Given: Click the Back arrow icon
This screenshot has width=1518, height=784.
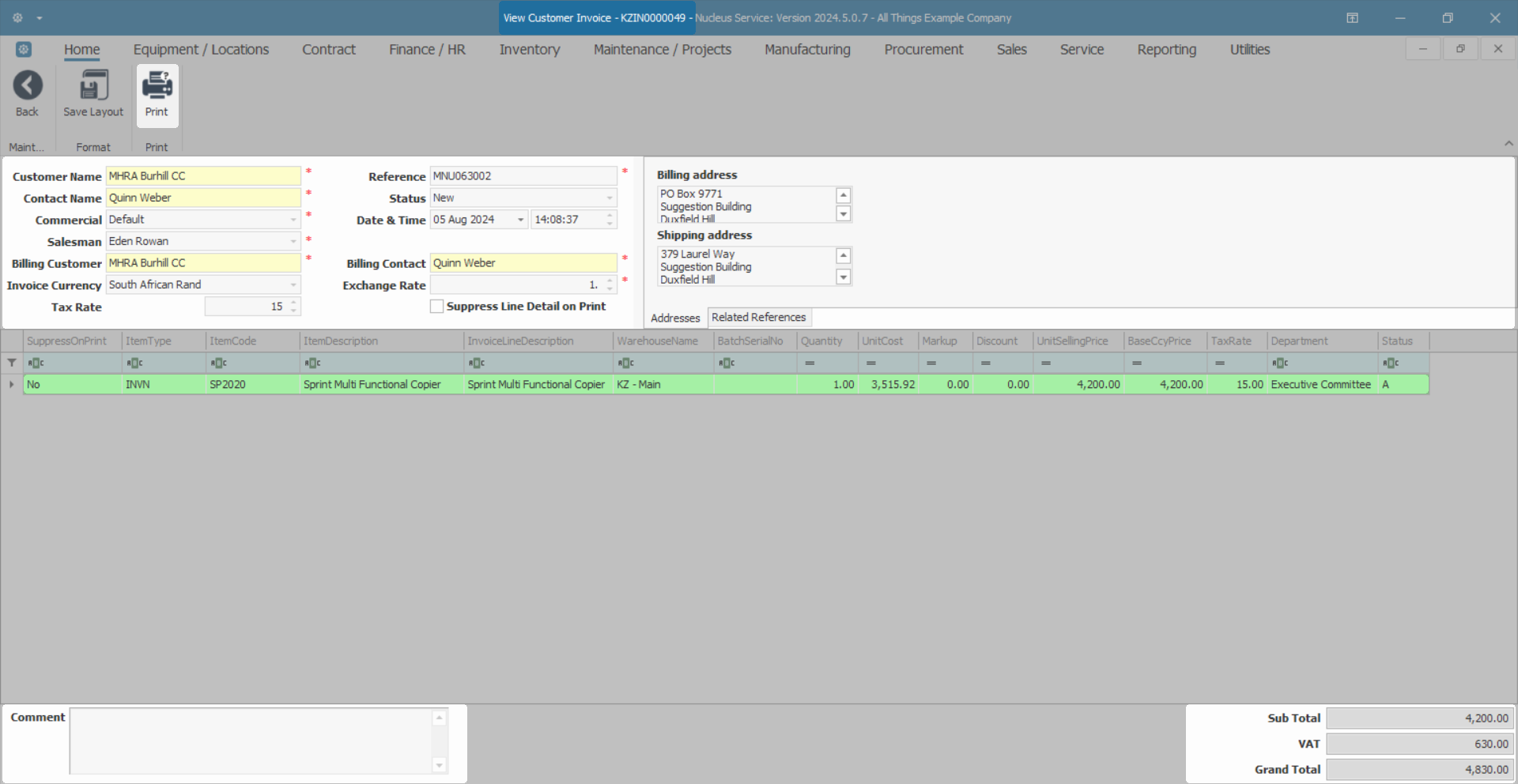Looking at the screenshot, I should pyautogui.click(x=28, y=85).
